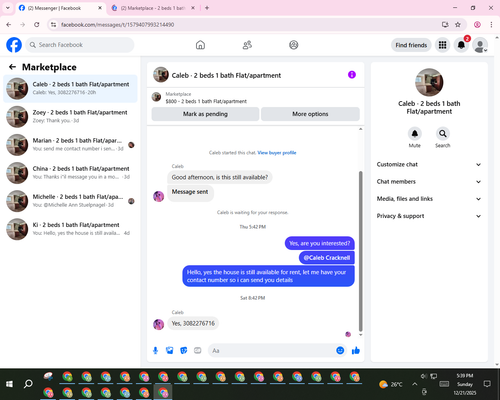Open the taskbar clock and date

[465, 384]
